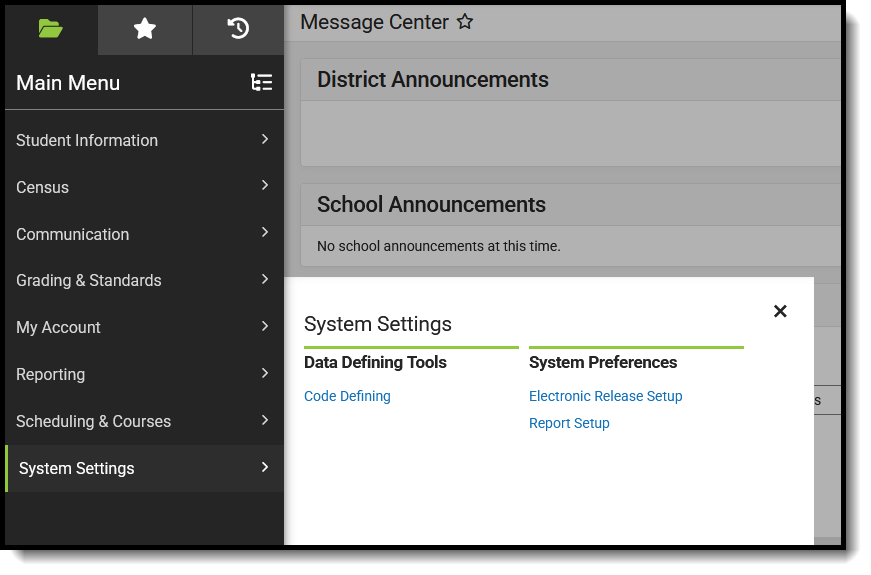The height and width of the screenshot is (575, 871).
Task: Collapse System Settings using its chevron
Action: [265, 467]
